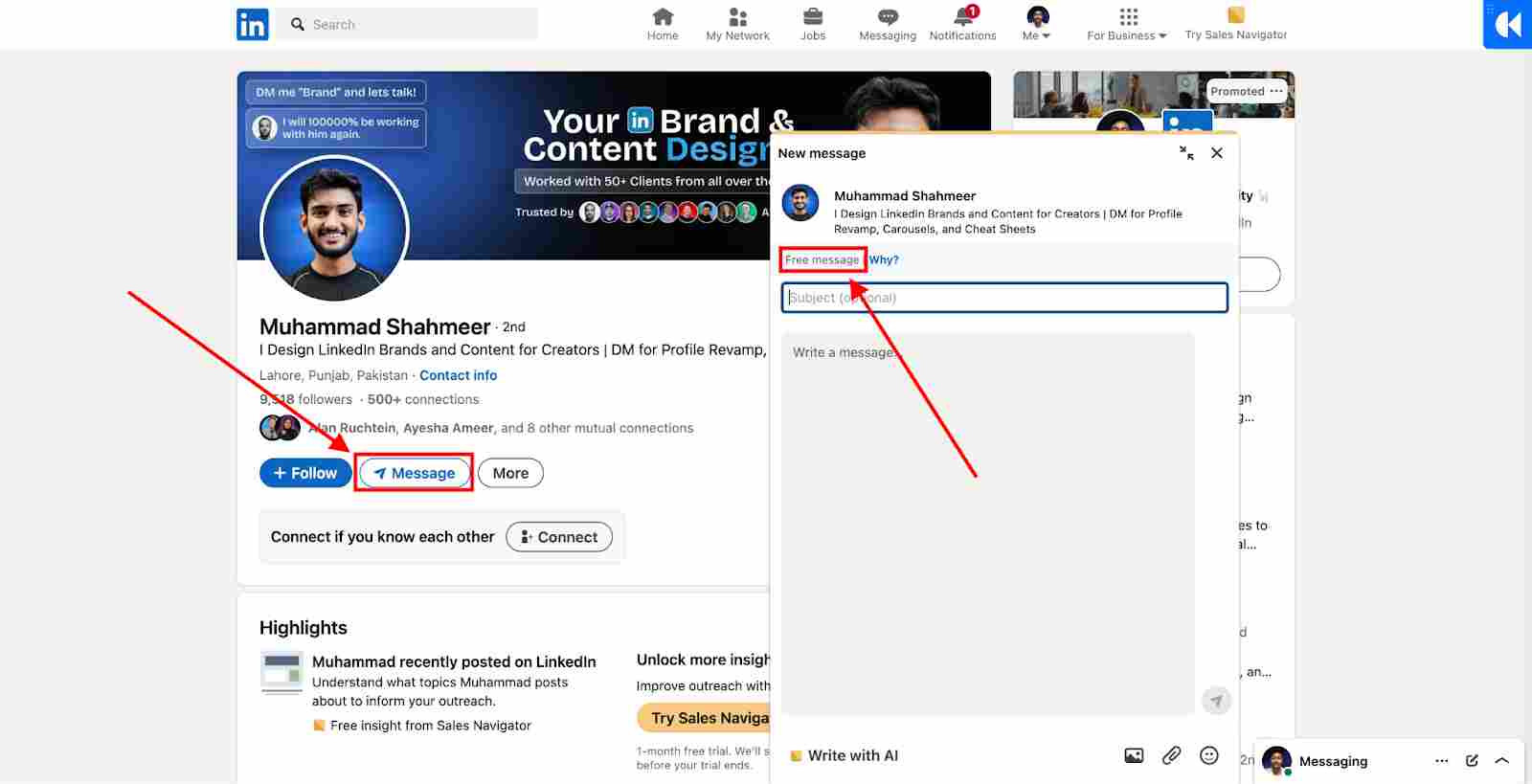1532x784 pixels.
Task: Open the 500+ connections link
Action: 423,399
